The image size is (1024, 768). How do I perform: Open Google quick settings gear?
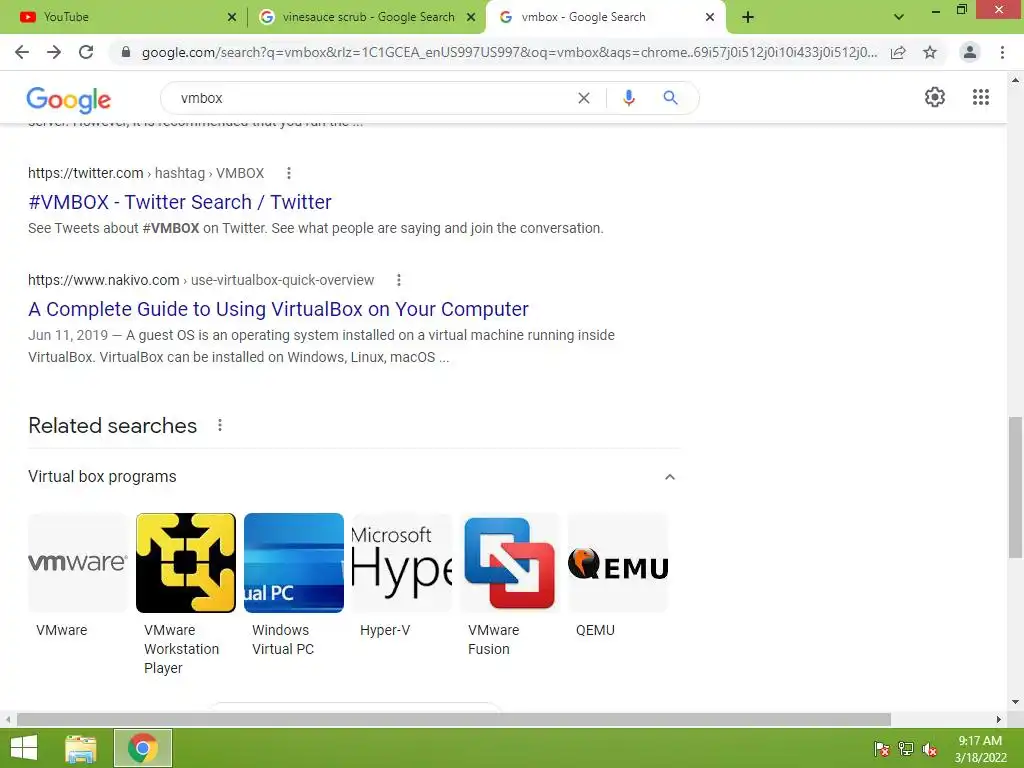[935, 97]
